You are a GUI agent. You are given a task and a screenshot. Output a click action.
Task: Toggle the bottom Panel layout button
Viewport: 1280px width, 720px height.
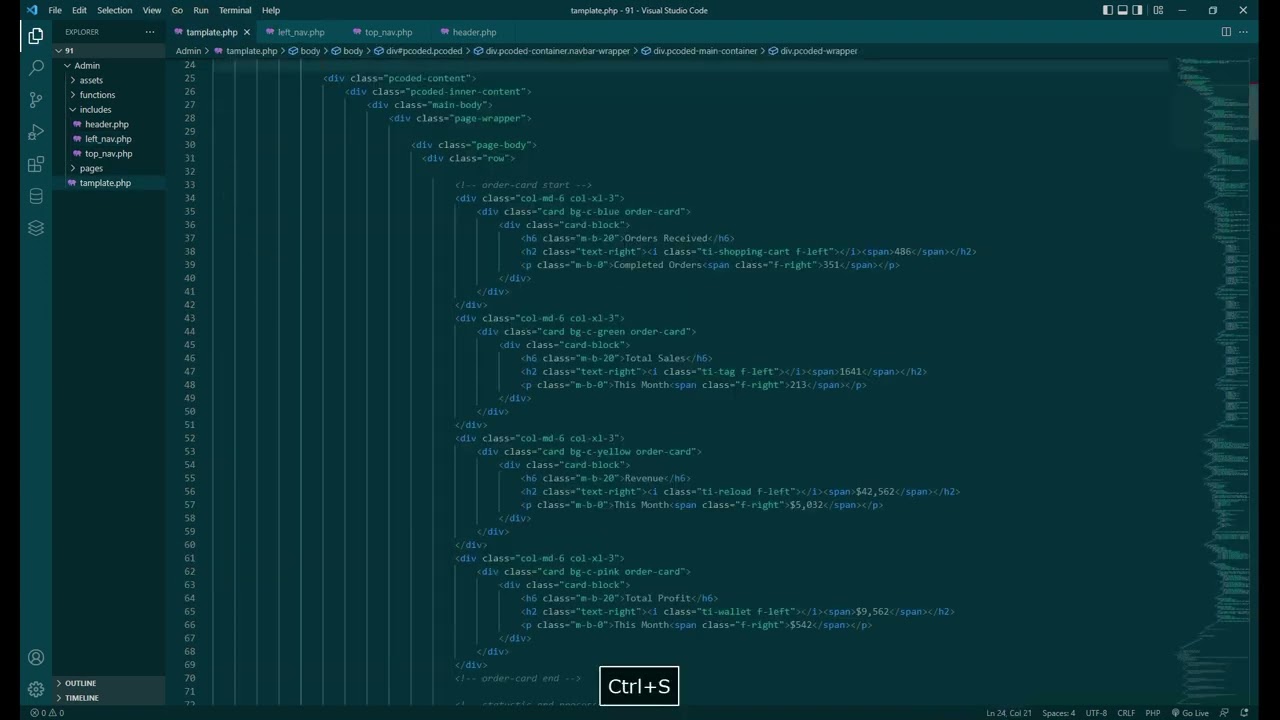tap(1123, 10)
